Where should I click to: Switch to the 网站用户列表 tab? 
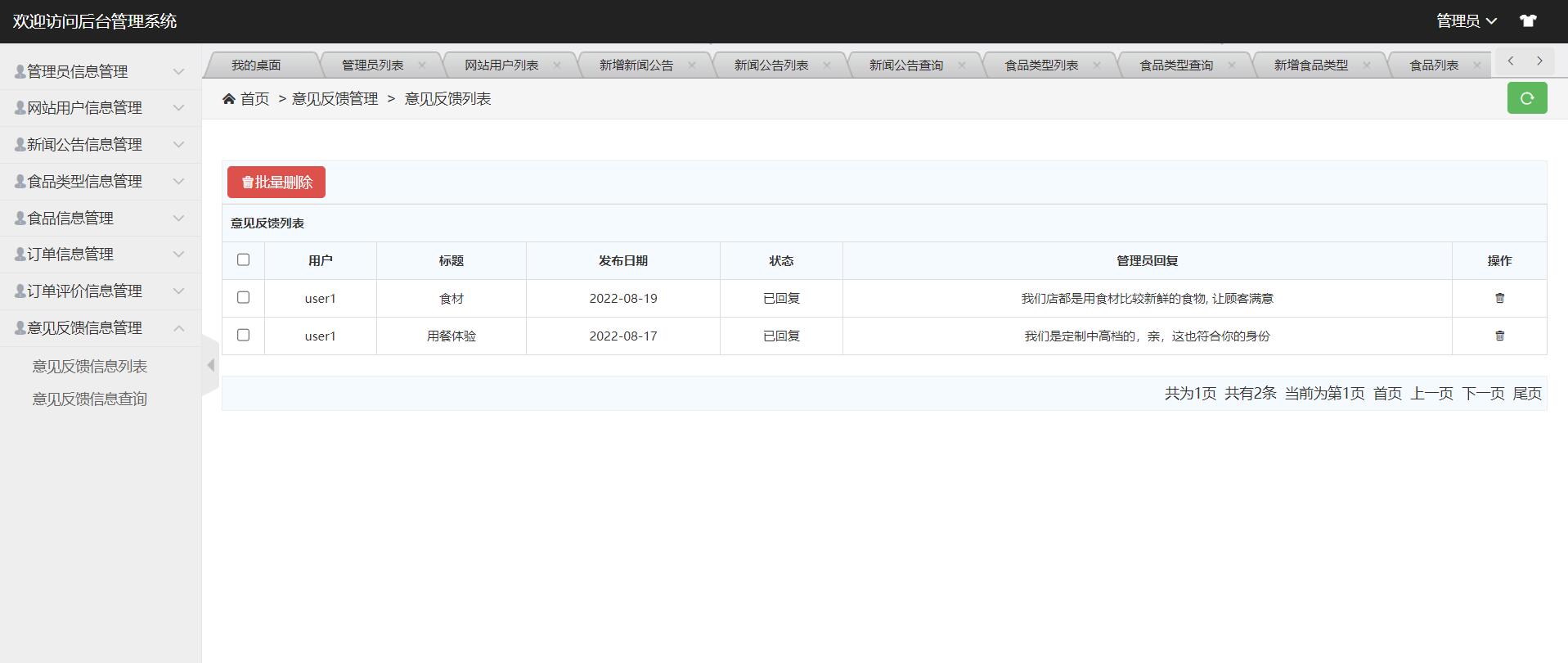(x=501, y=65)
